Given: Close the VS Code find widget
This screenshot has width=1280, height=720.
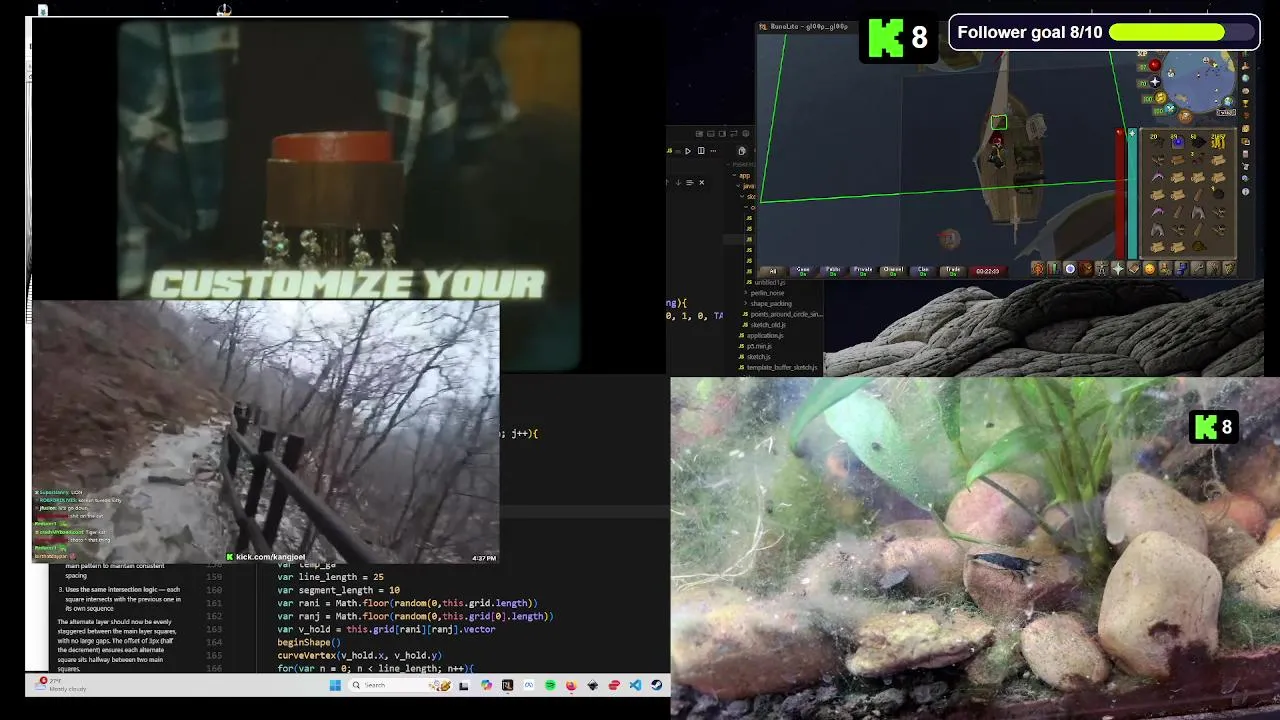Looking at the screenshot, I should pyautogui.click(x=701, y=182).
